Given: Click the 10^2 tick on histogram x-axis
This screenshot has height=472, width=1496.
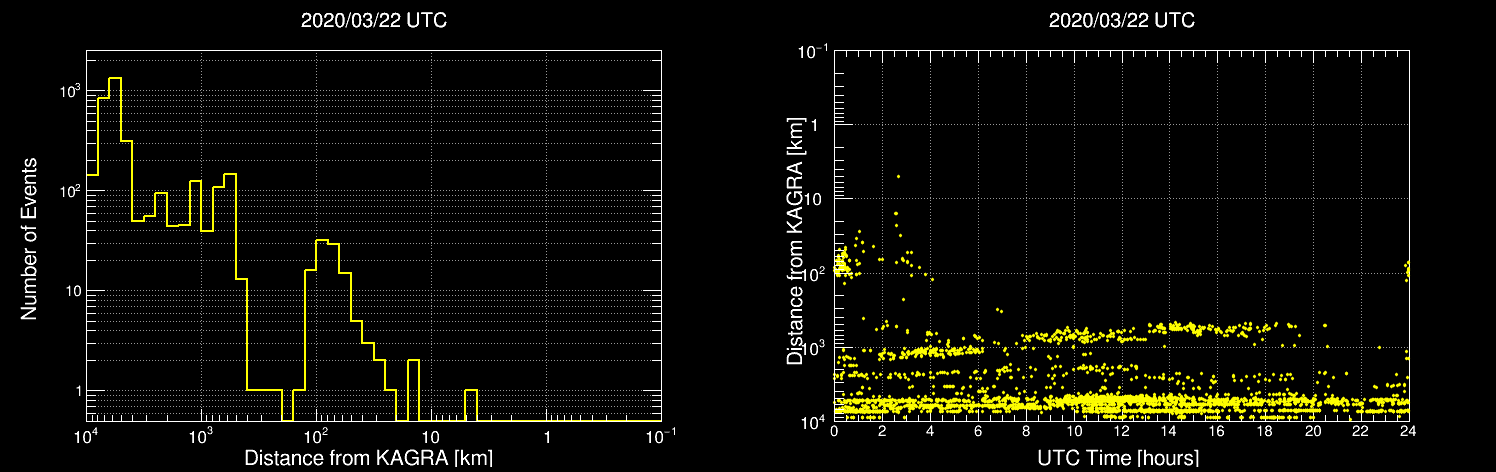Looking at the screenshot, I should click(x=316, y=435).
